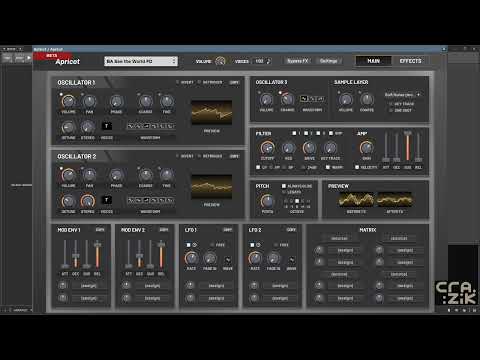480x360 pixels.
Task: Open first assign dropdown in LFO 1
Action: point(216,286)
